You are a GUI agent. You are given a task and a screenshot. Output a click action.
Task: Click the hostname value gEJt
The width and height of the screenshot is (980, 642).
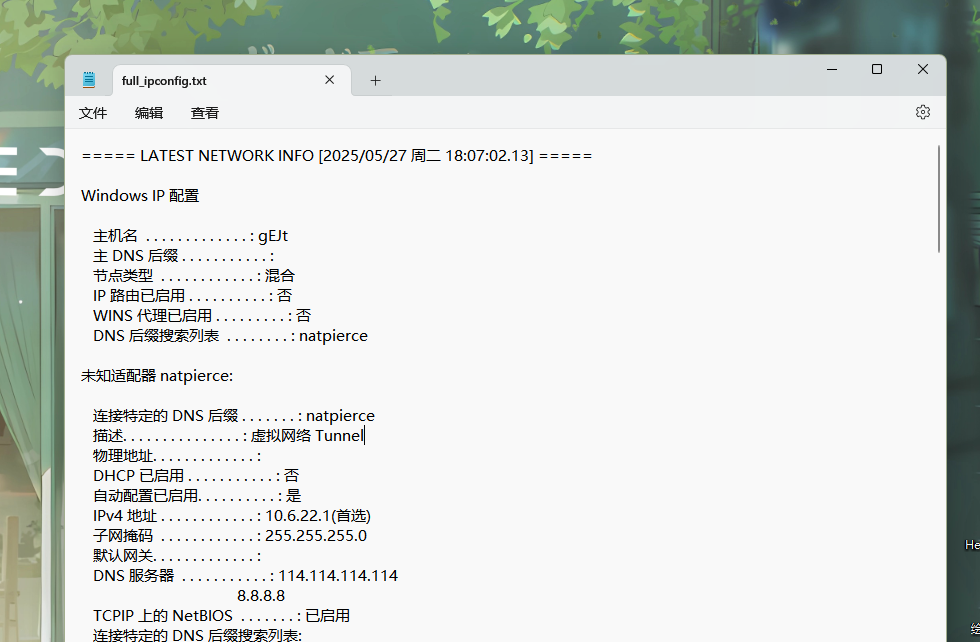tap(273, 236)
